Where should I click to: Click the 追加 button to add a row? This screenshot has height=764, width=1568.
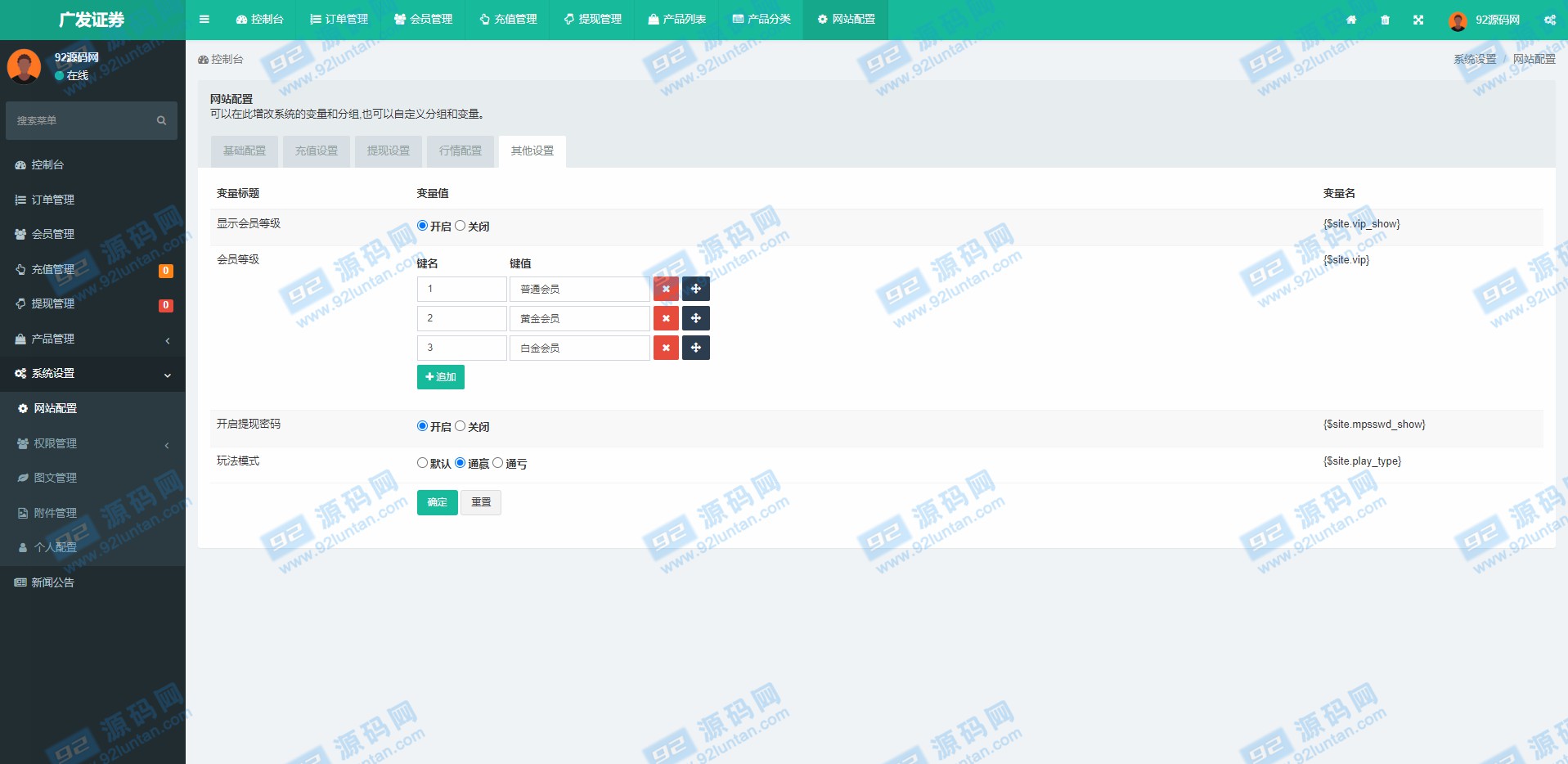tap(441, 377)
